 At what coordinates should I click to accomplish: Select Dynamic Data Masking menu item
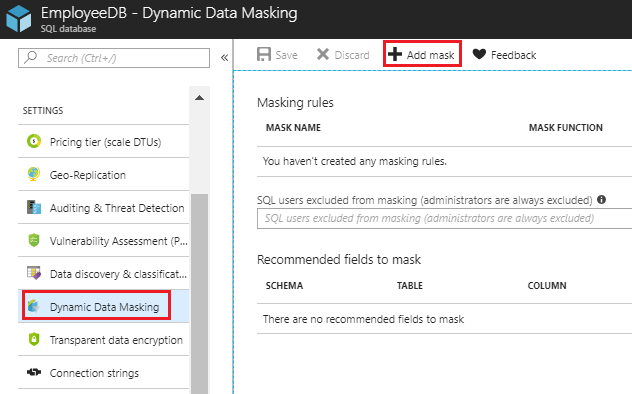[x=104, y=306]
